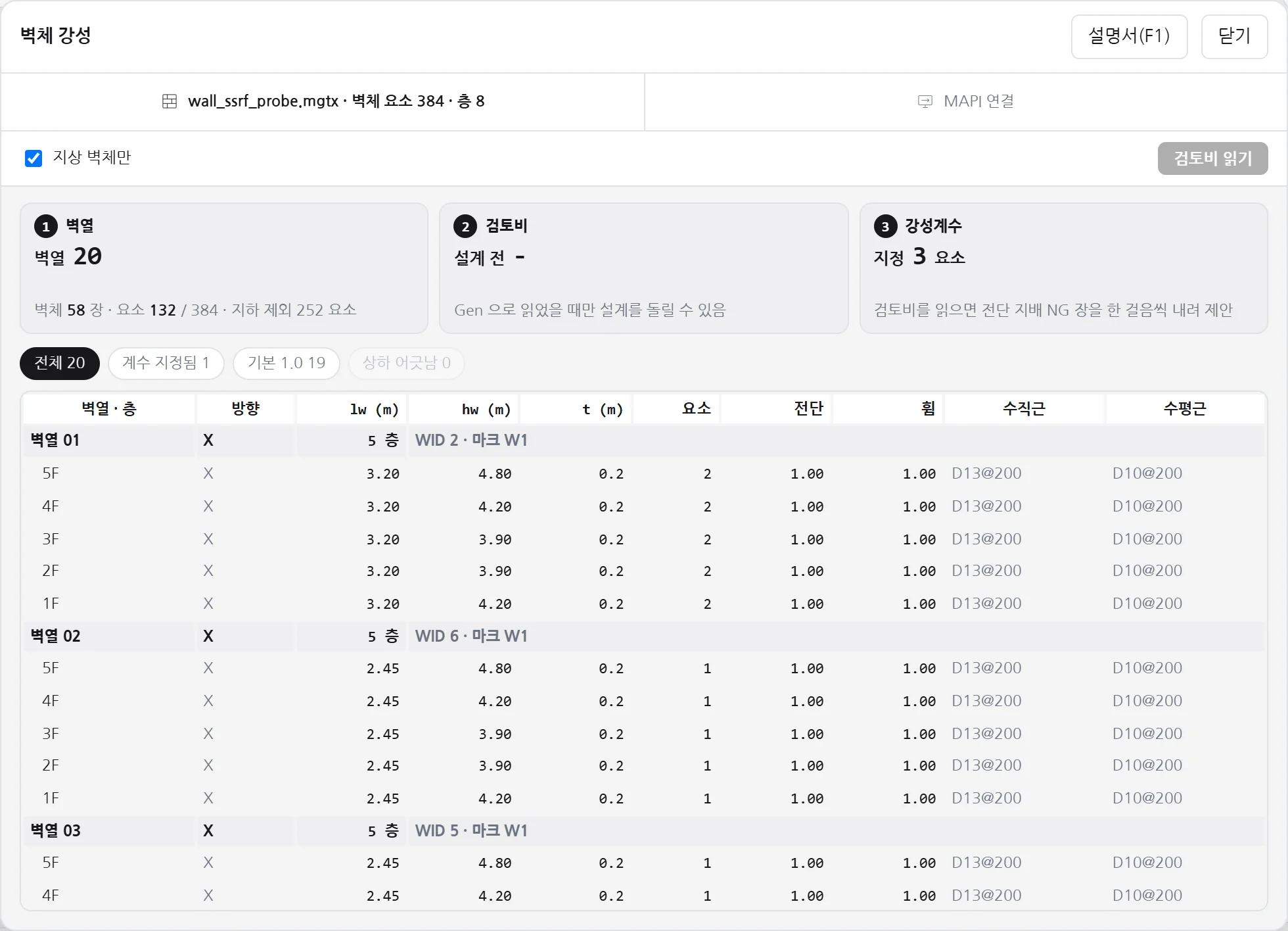Collapse the 벽열 02 group row
The height and width of the screenshot is (931, 1288).
[x=644, y=636]
